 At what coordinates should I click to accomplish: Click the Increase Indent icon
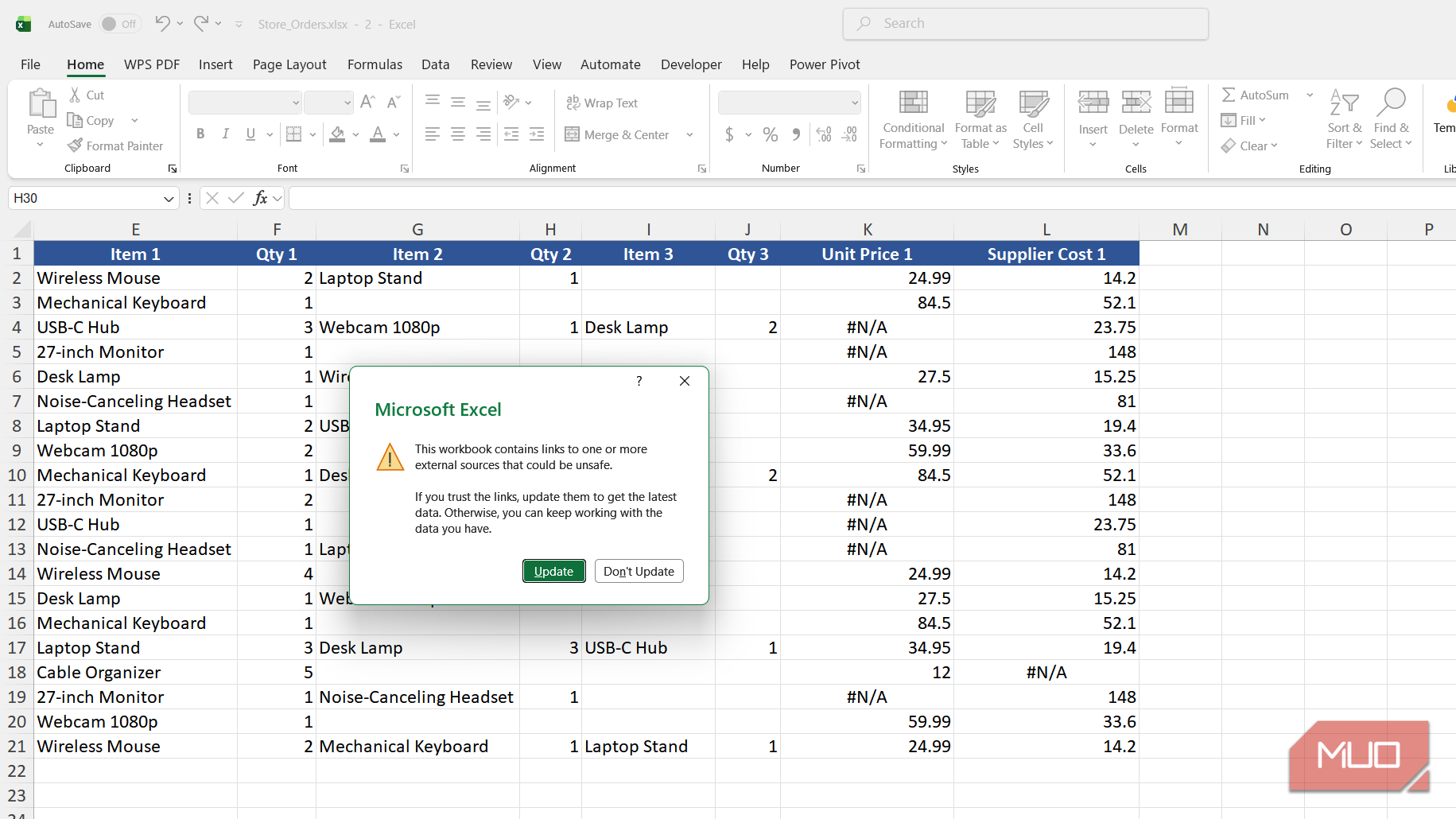537,134
